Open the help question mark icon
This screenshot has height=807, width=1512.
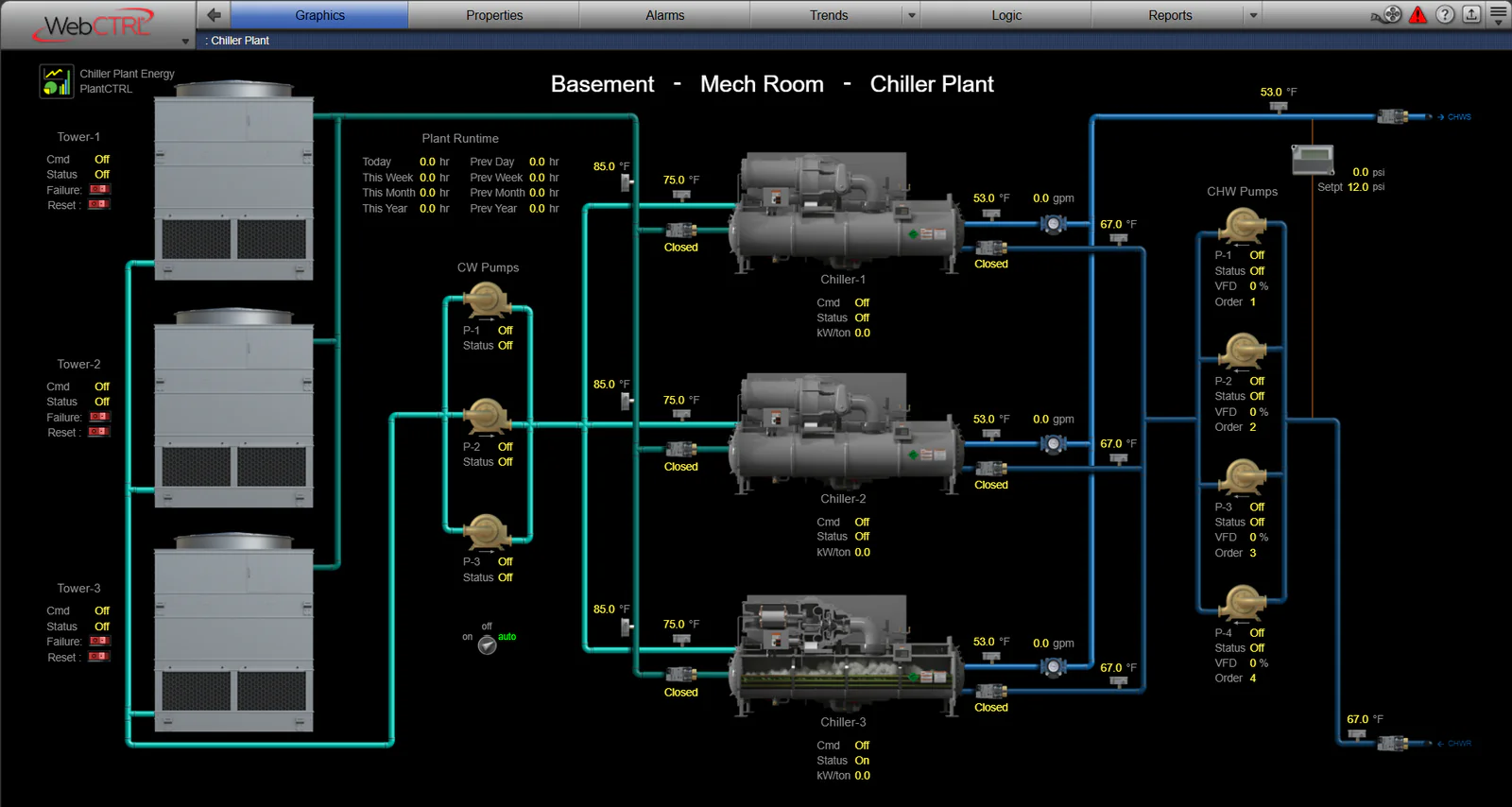coord(1445,14)
